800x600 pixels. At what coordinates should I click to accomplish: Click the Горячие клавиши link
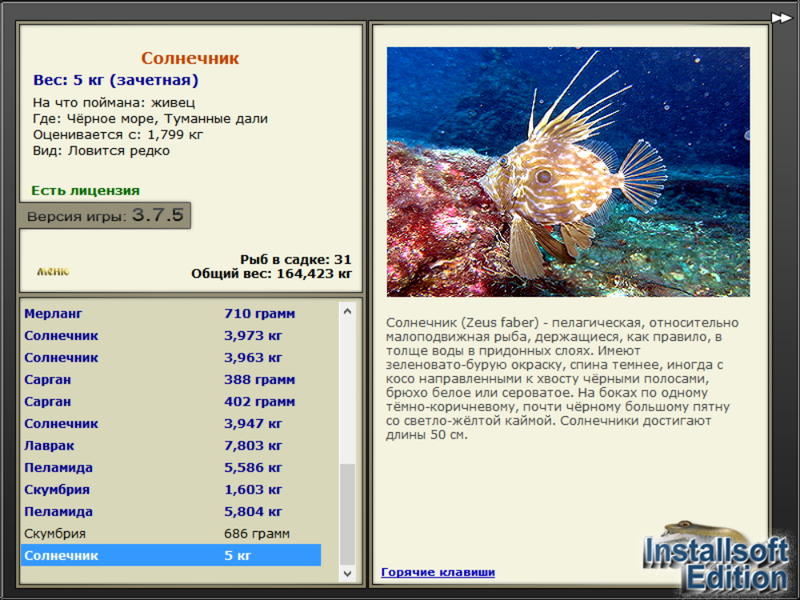[x=438, y=572]
